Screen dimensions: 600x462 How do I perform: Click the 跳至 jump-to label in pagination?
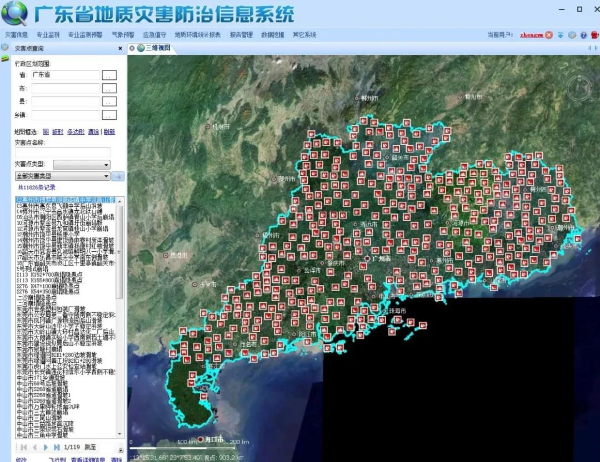[90, 447]
